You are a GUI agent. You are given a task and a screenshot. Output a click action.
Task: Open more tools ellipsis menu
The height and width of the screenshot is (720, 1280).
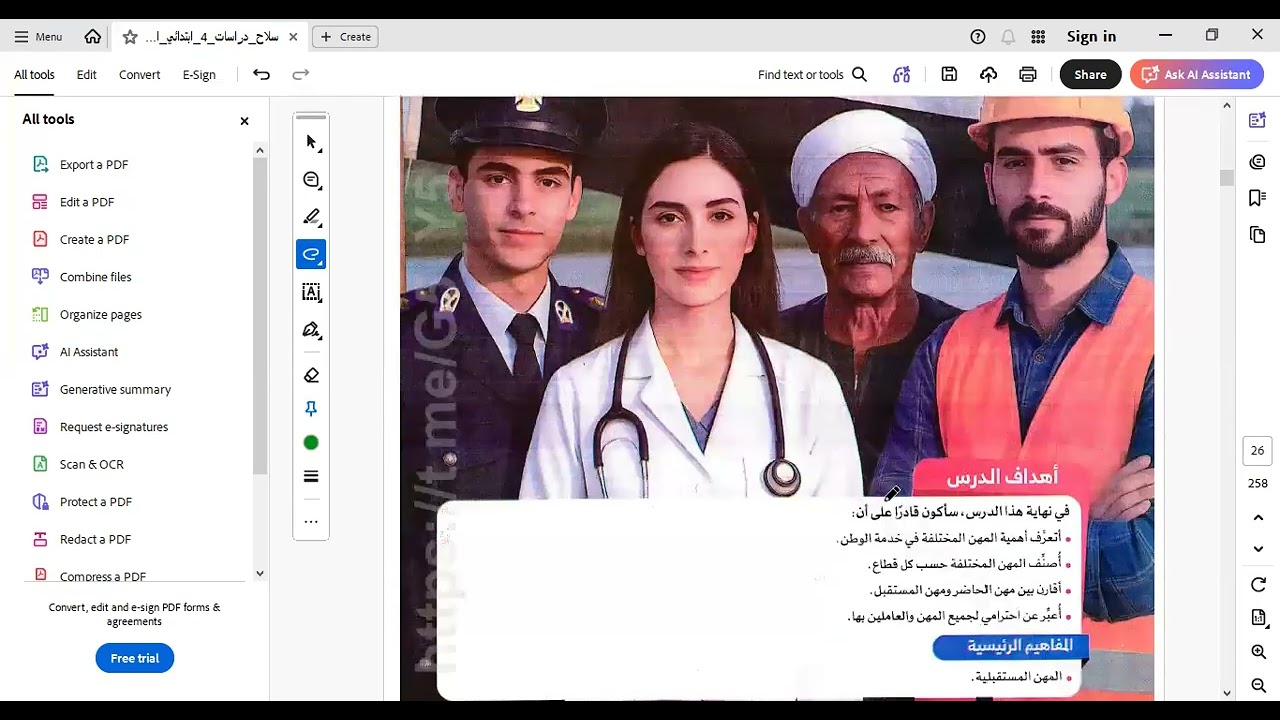(311, 521)
